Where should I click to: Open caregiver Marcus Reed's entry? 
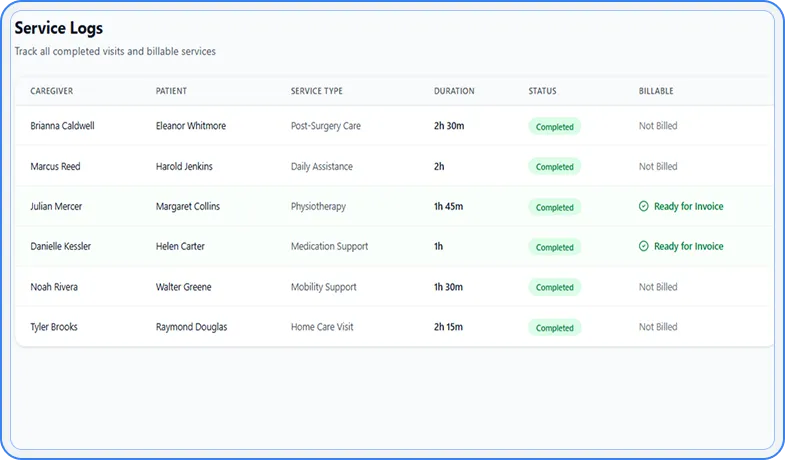[57, 167]
